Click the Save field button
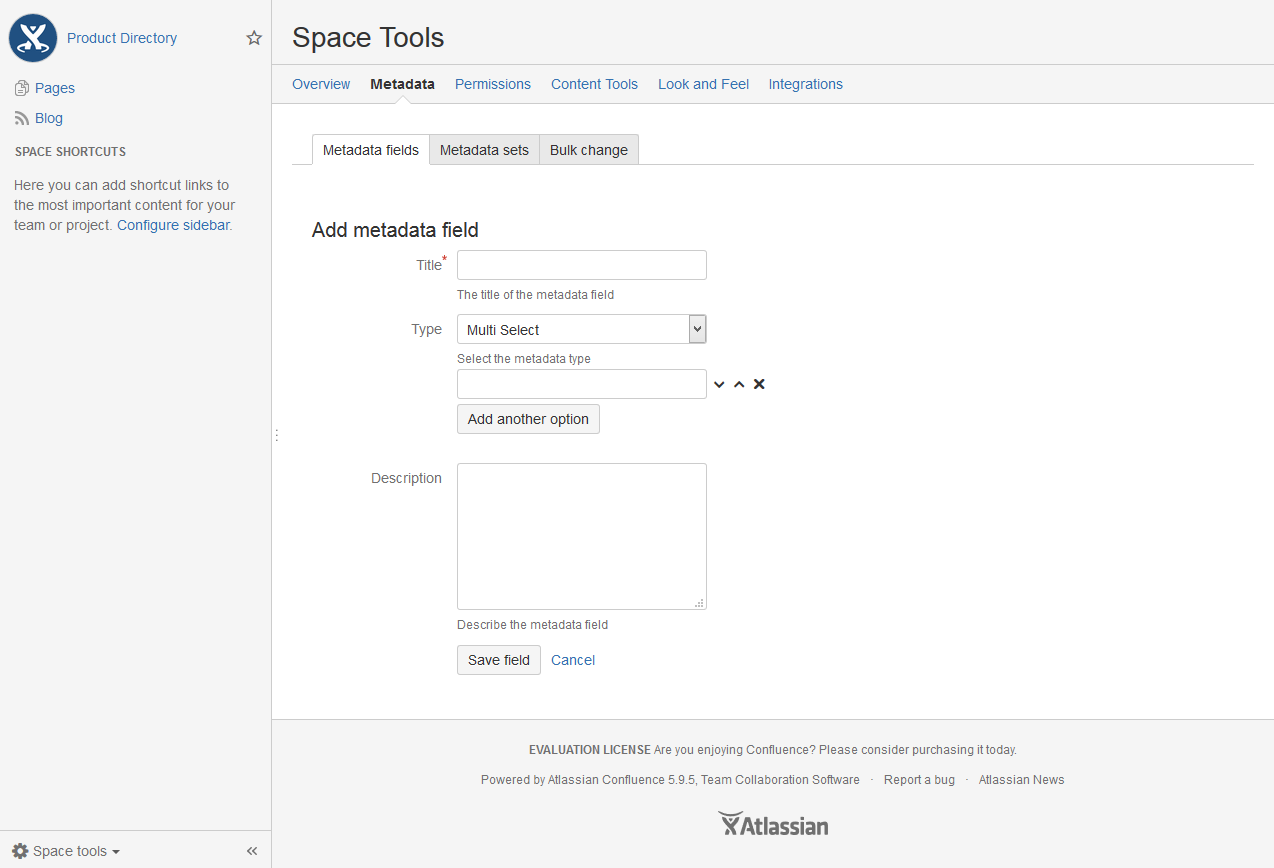The width and height of the screenshot is (1274, 868). [x=498, y=660]
